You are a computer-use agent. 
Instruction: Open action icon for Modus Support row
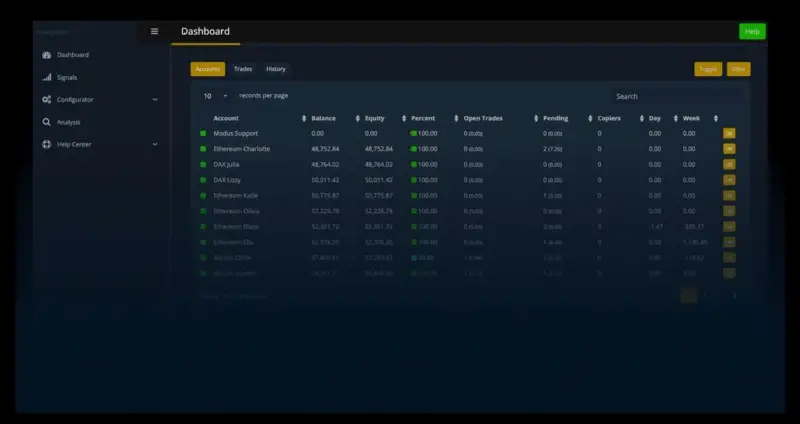pos(729,134)
